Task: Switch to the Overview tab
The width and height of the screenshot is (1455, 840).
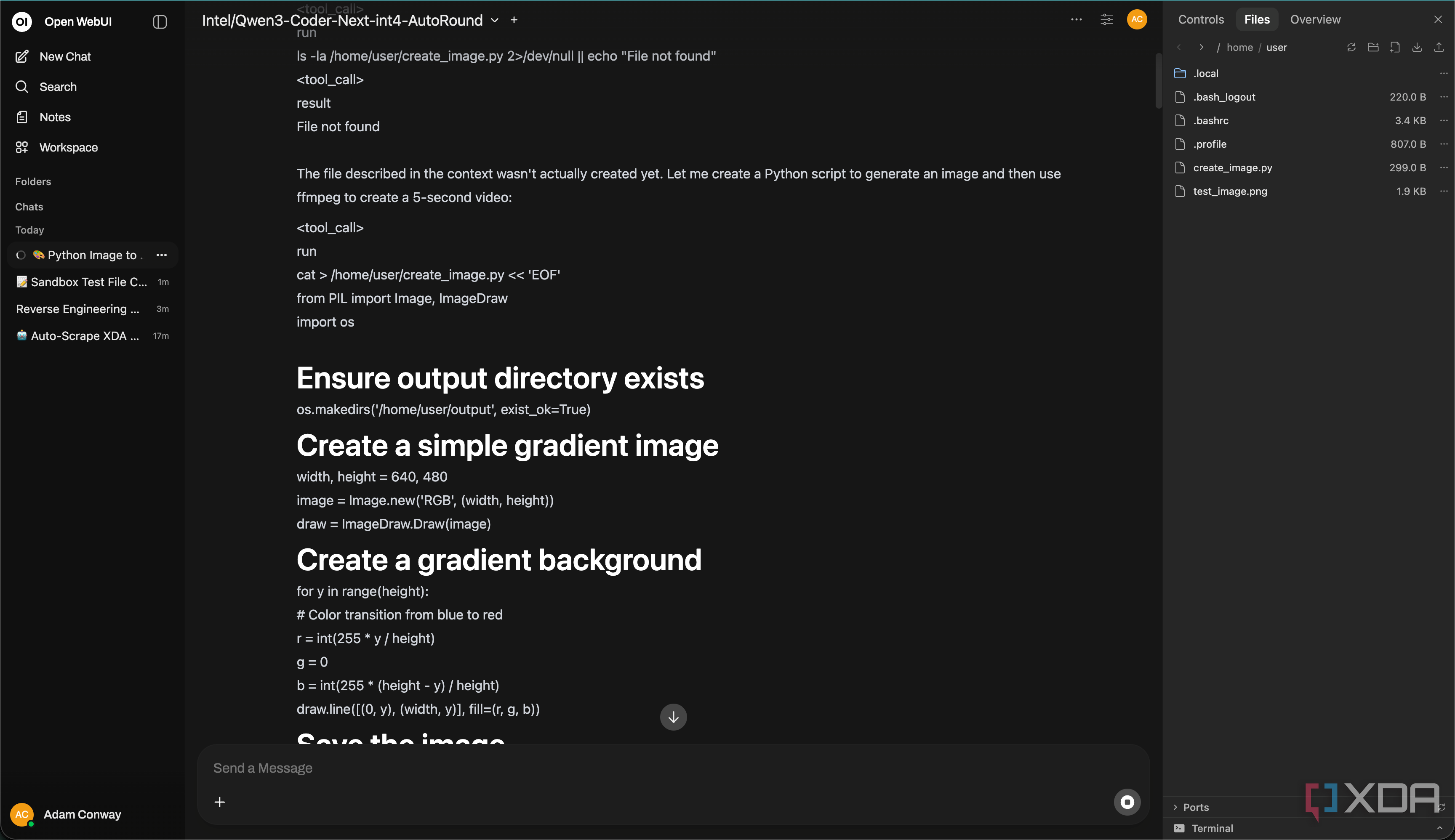Action: coord(1315,20)
